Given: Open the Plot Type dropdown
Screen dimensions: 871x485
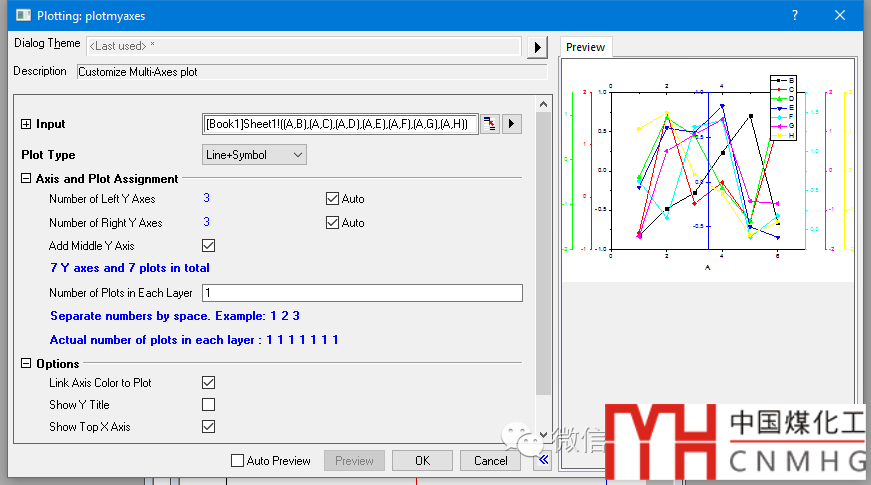Looking at the screenshot, I should coord(254,155).
